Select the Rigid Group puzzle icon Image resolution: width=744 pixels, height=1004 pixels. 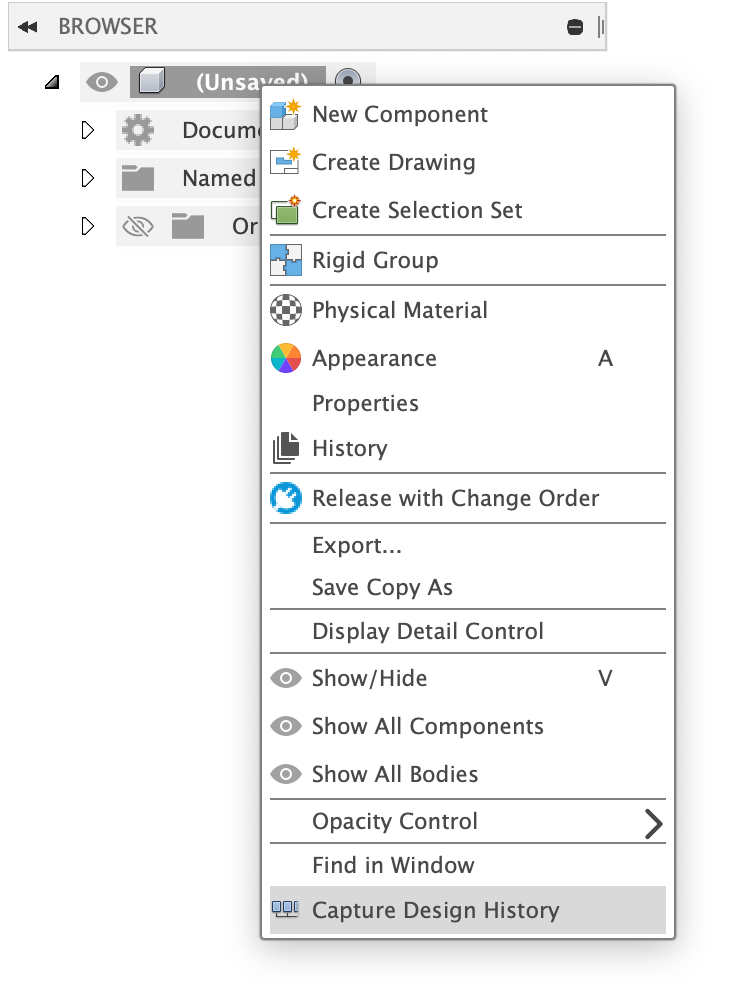point(286,259)
